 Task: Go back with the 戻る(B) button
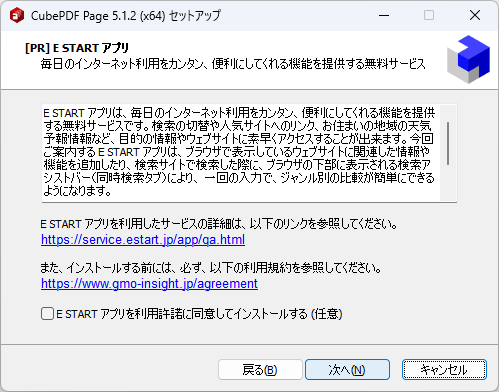260,370
